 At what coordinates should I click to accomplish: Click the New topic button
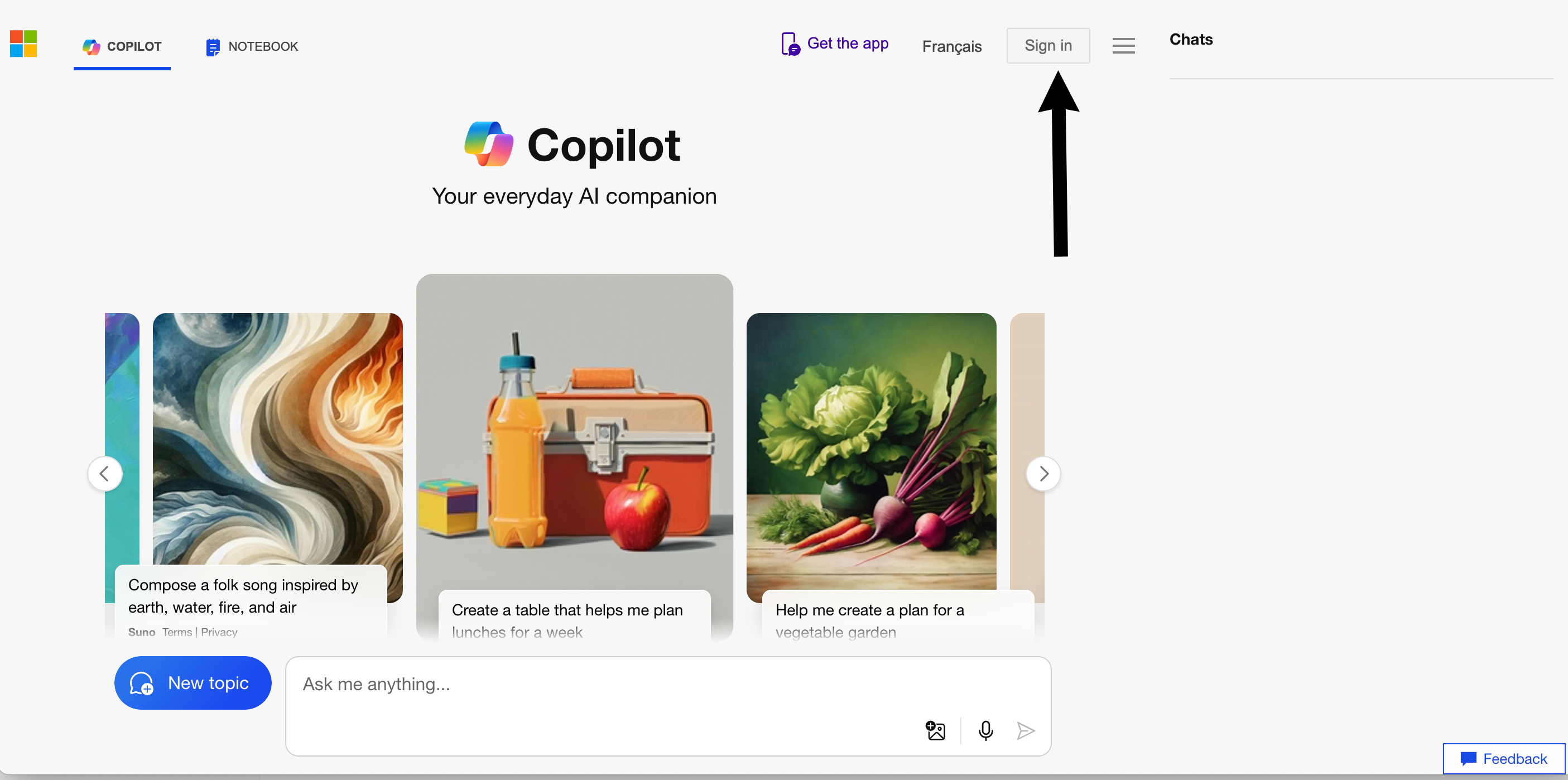click(x=193, y=683)
